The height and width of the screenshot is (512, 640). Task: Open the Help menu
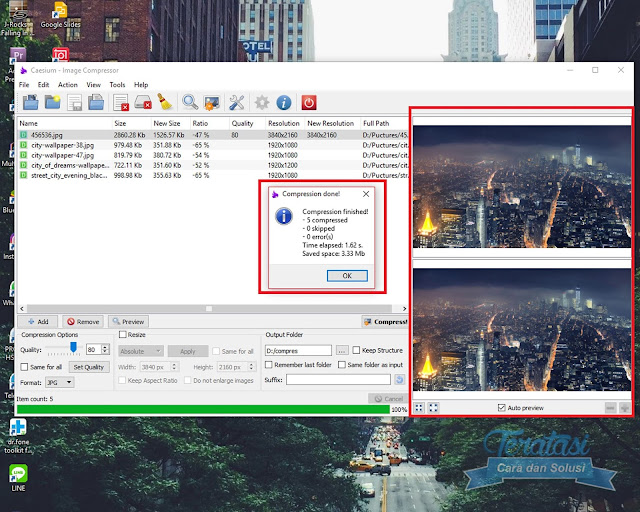pos(141,85)
